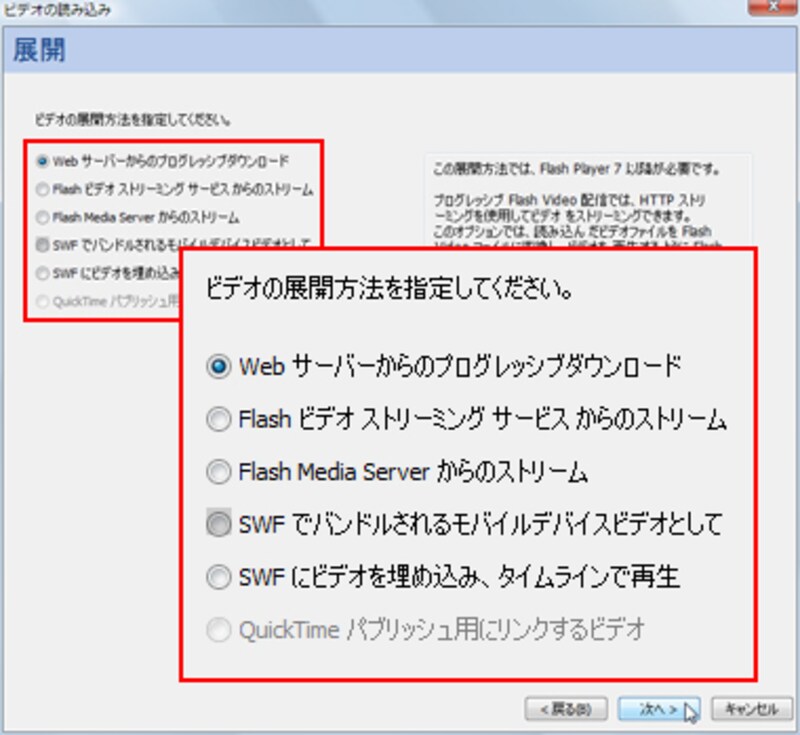Choose enlarged Flash ビデオ ストリーミング サービス radio in callout
This screenshot has height=735, width=800.
point(219,419)
